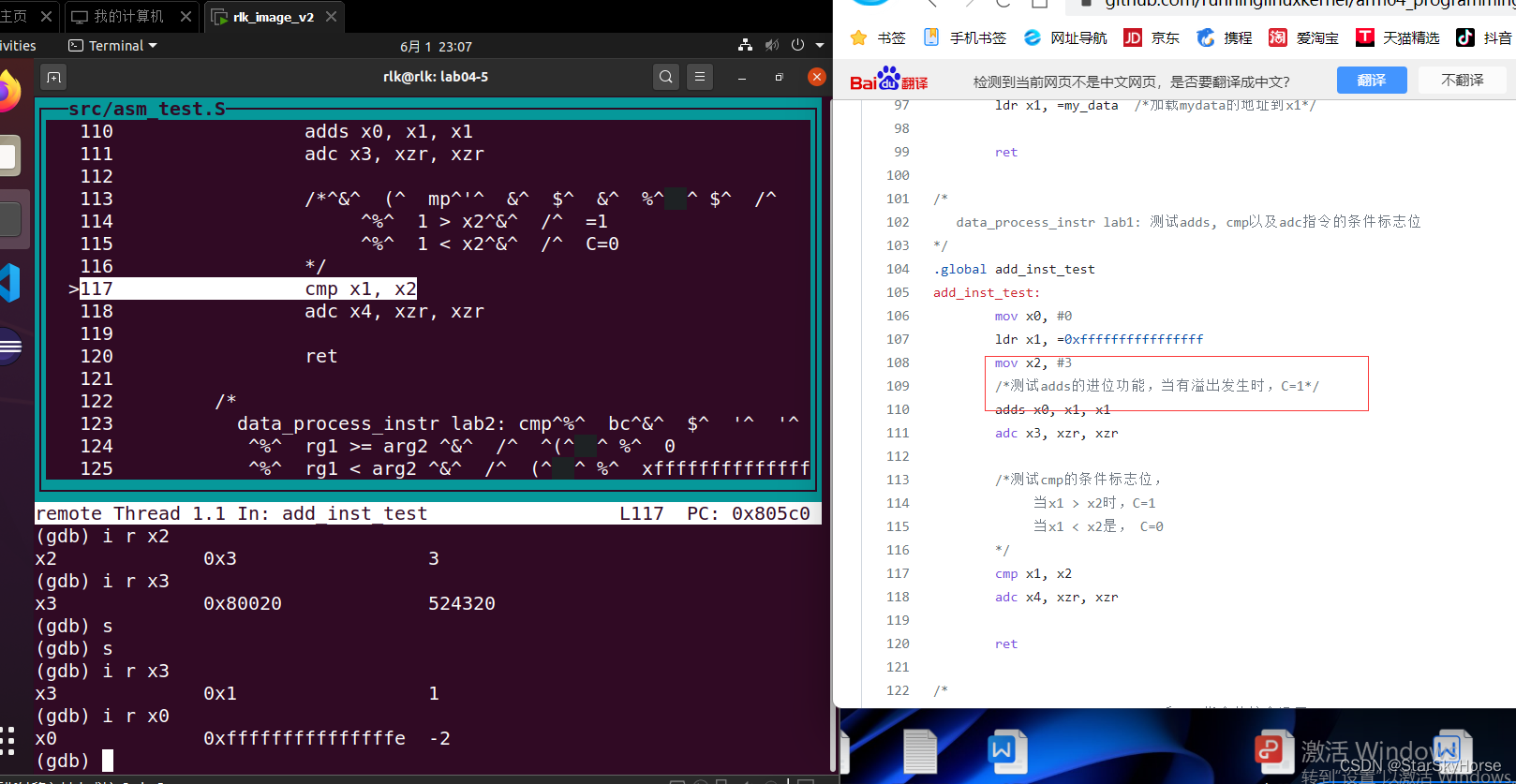Image resolution: width=1516 pixels, height=784 pixels.
Task: Click the blue 翻译 button
Action: pyautogui.click(x=1372, y=81)
